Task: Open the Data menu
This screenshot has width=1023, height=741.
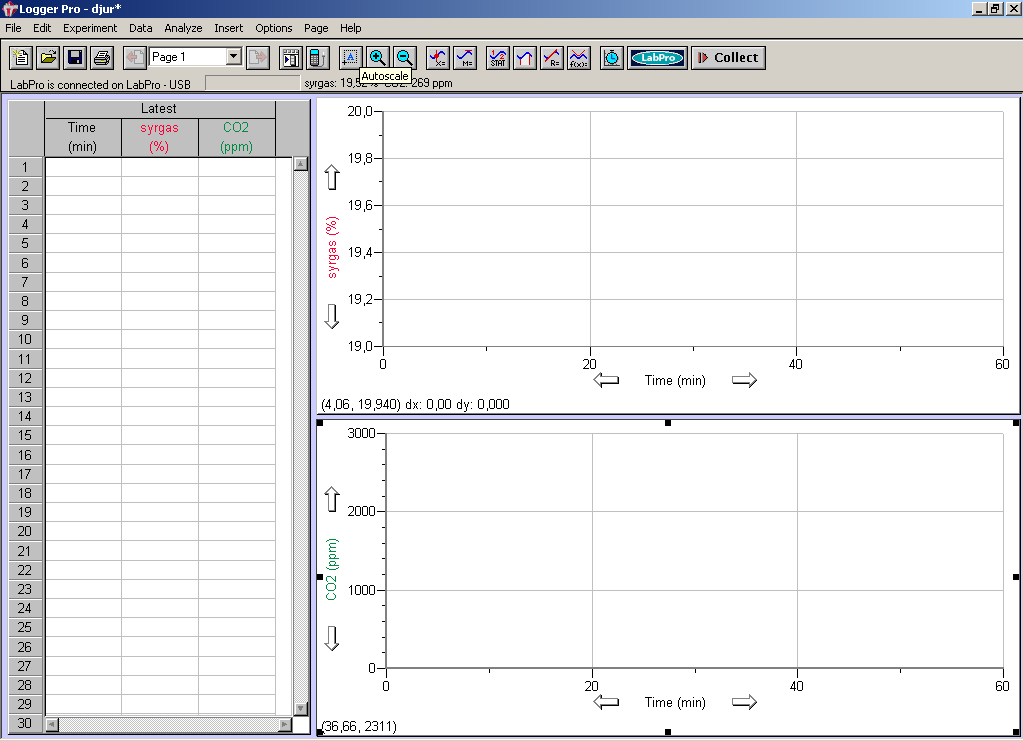Action: (140, 28)
